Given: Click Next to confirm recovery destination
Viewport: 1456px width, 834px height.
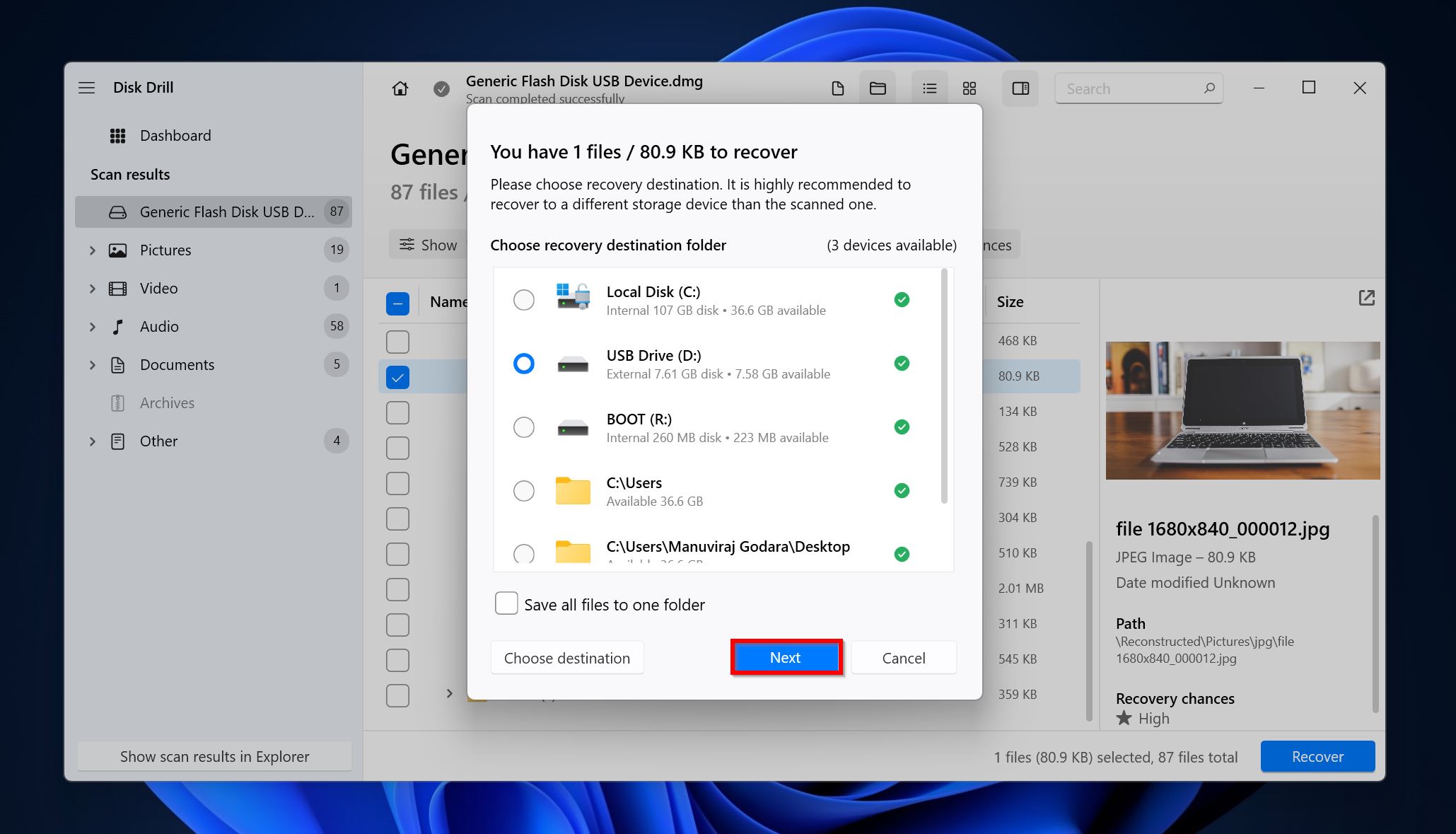Looking at the screenshot, I should (x=785, y=657).
